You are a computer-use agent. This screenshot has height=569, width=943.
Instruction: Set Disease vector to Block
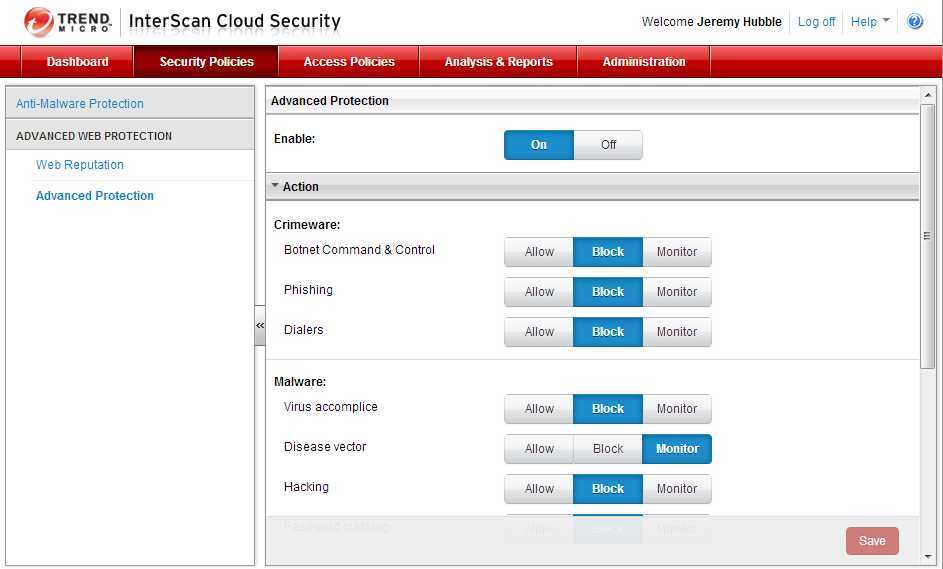(608, 449)
